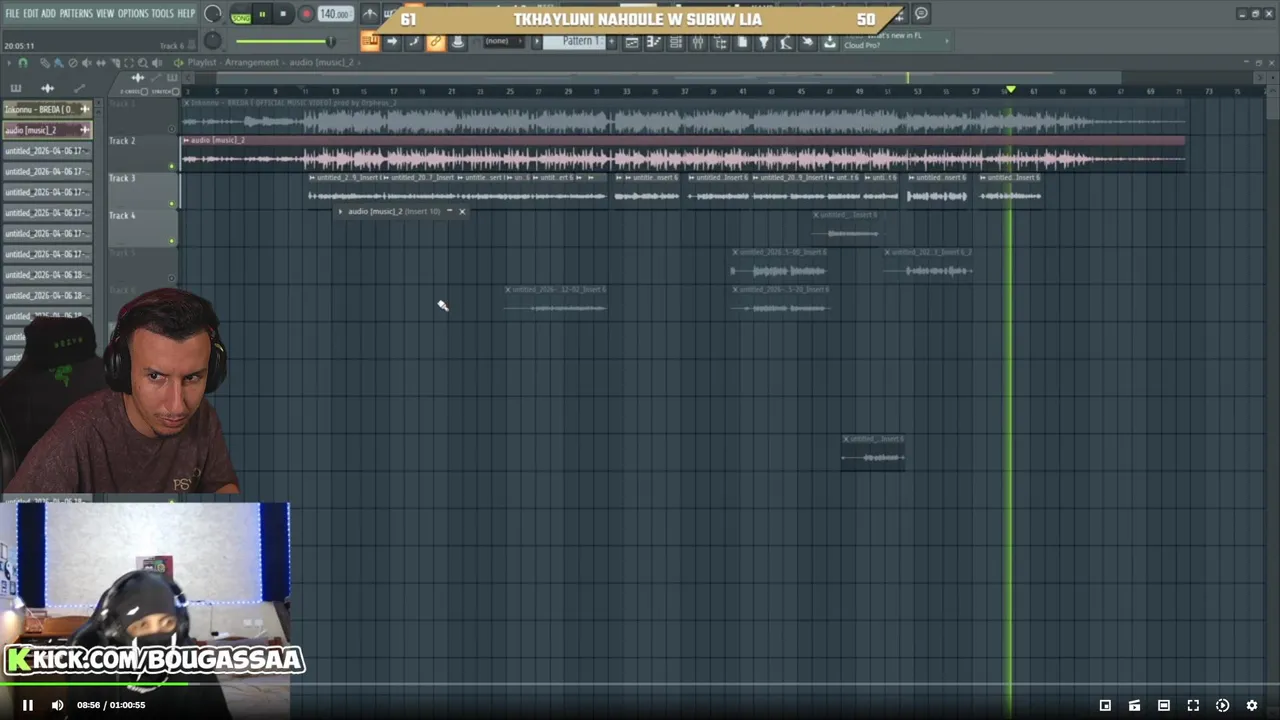Pause the video player
The image size is (1280, 720).
tap(28, 705)
